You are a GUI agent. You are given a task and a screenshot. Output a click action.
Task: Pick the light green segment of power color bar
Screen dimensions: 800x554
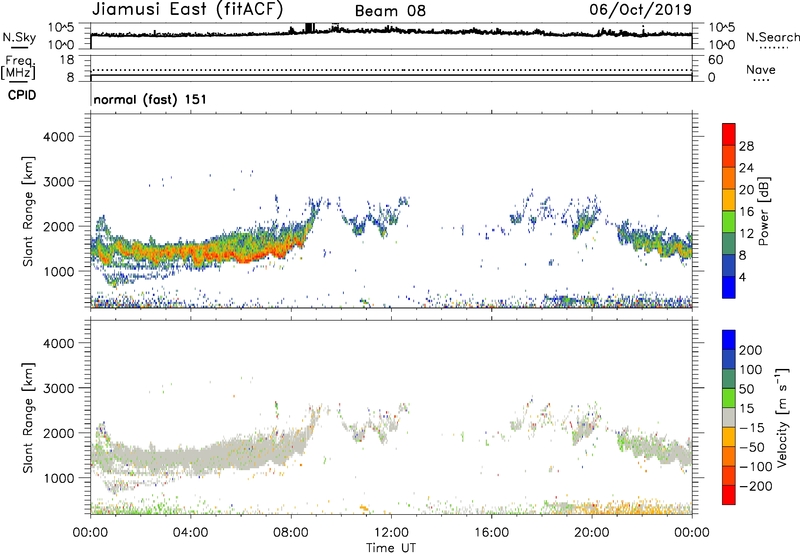(729, 222)
